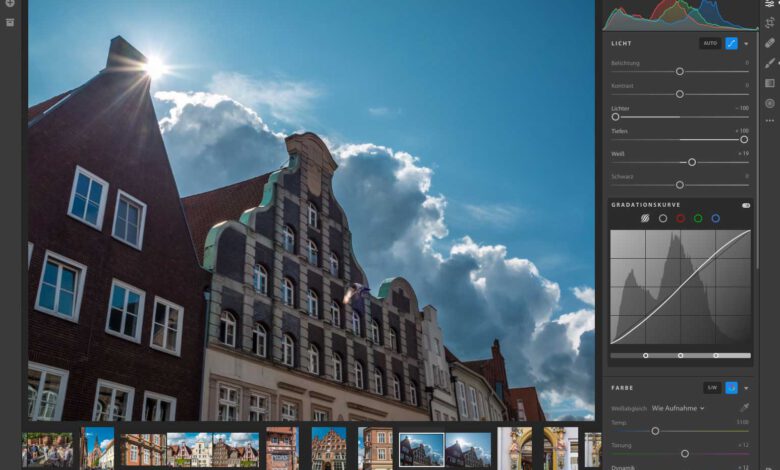Click on the tone curve graph
Screen dimensions: 780x470
[681, 287]
